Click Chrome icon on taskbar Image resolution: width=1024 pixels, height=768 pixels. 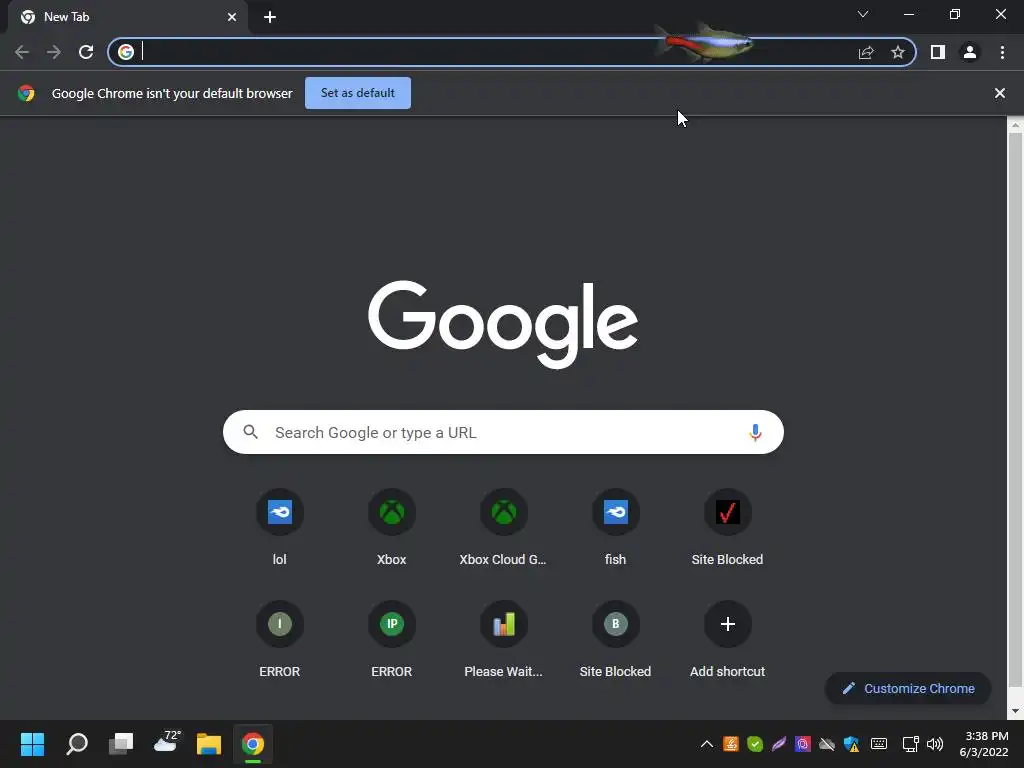click(253, 744)
